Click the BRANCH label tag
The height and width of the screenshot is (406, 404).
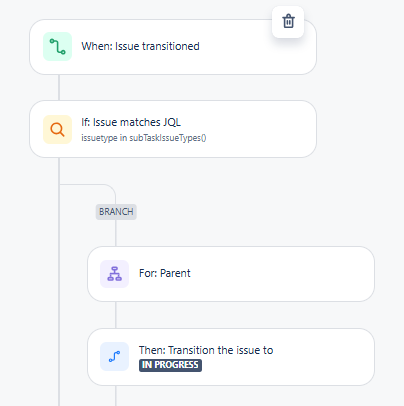click(116, 212)
